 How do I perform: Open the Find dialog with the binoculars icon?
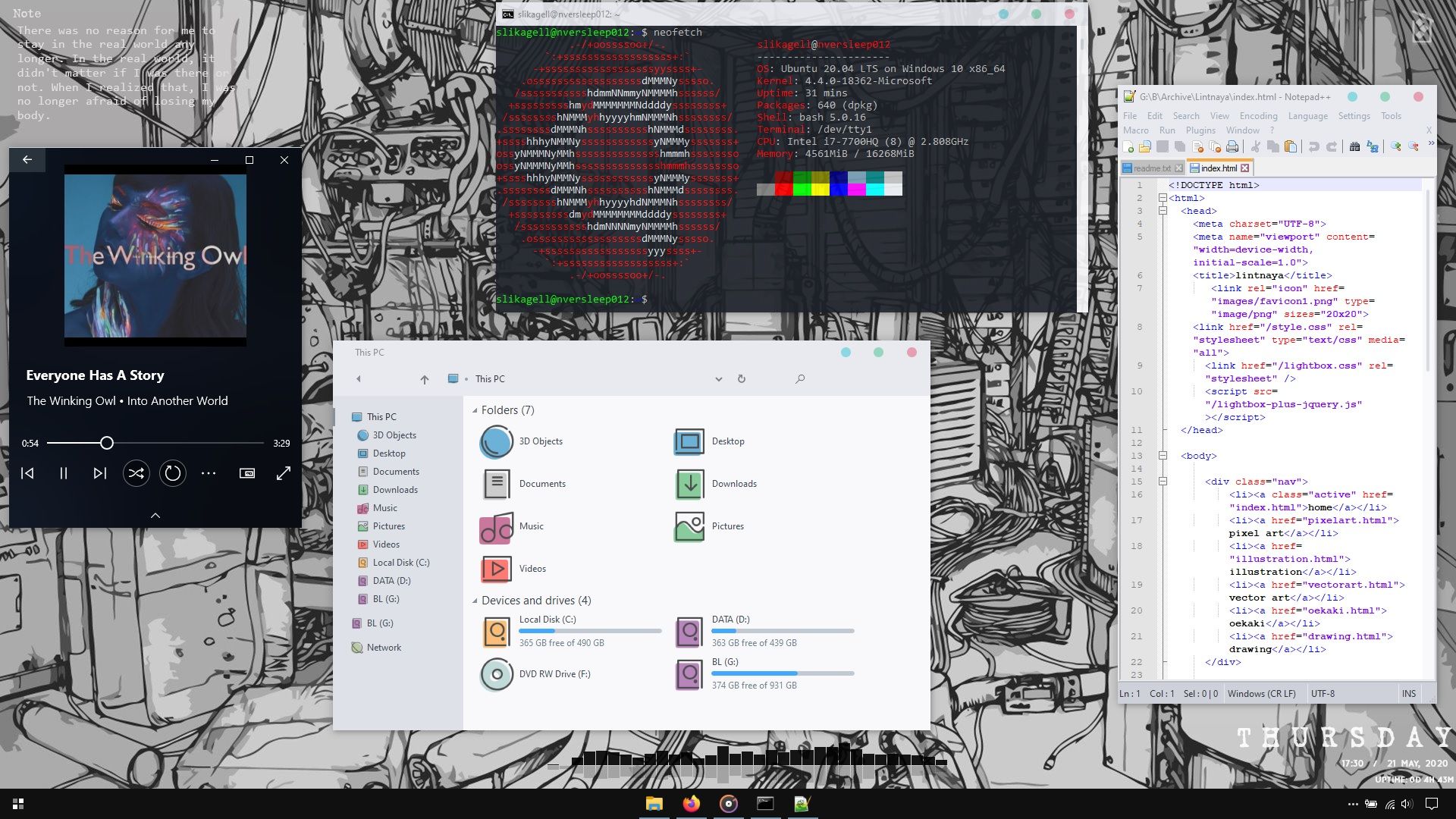coord(1357,147)
